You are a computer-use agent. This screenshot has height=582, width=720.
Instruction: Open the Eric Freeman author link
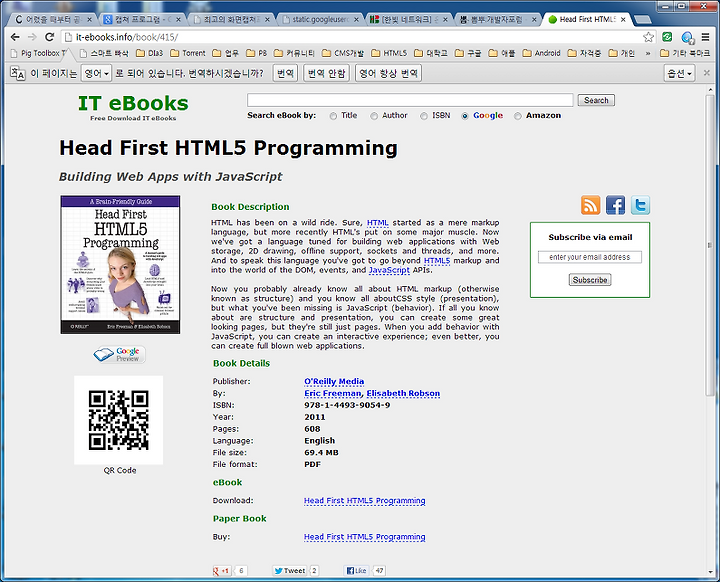(x=332, y=393)
